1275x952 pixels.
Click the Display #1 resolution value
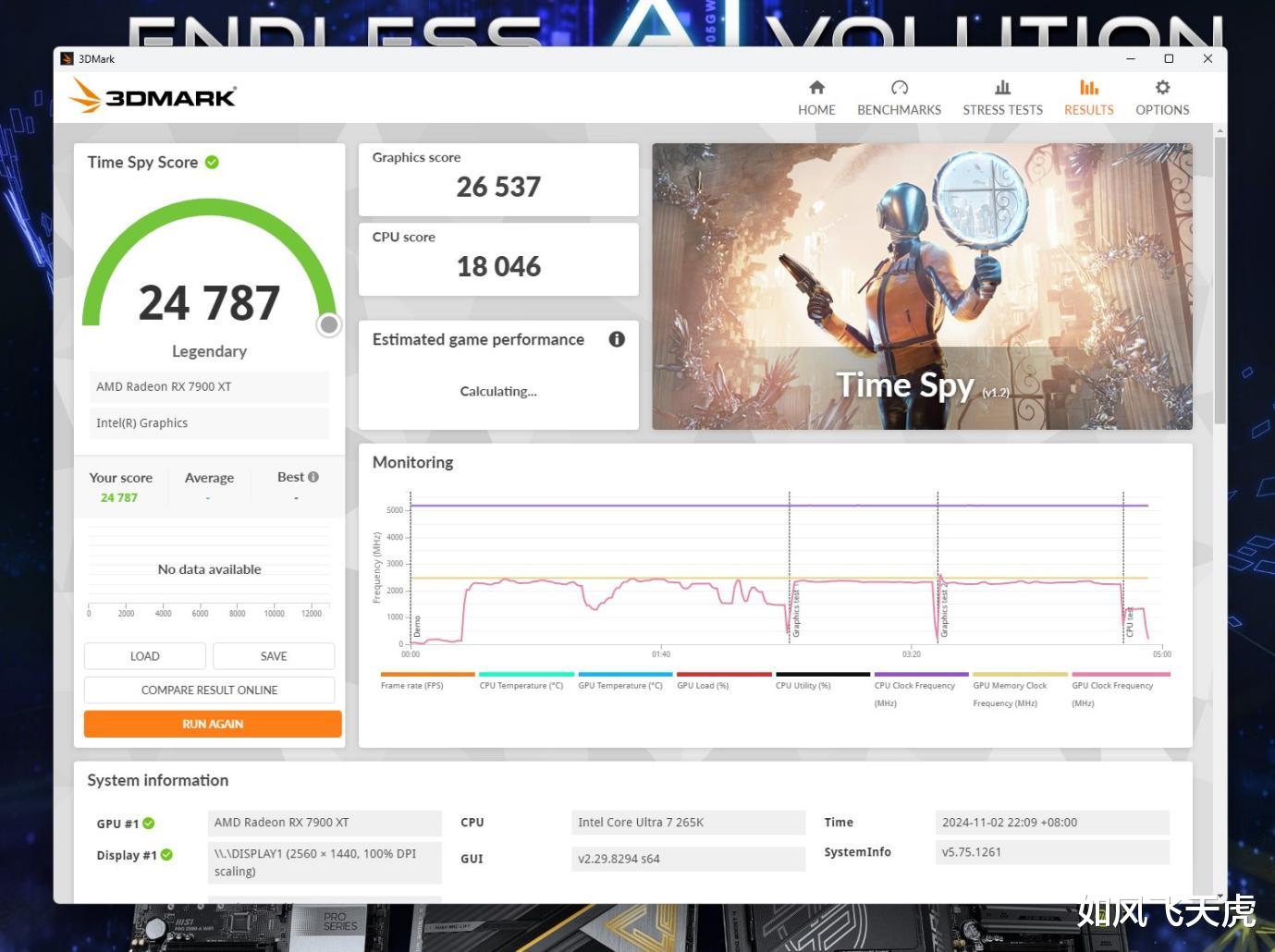click(x=325, y=862)
